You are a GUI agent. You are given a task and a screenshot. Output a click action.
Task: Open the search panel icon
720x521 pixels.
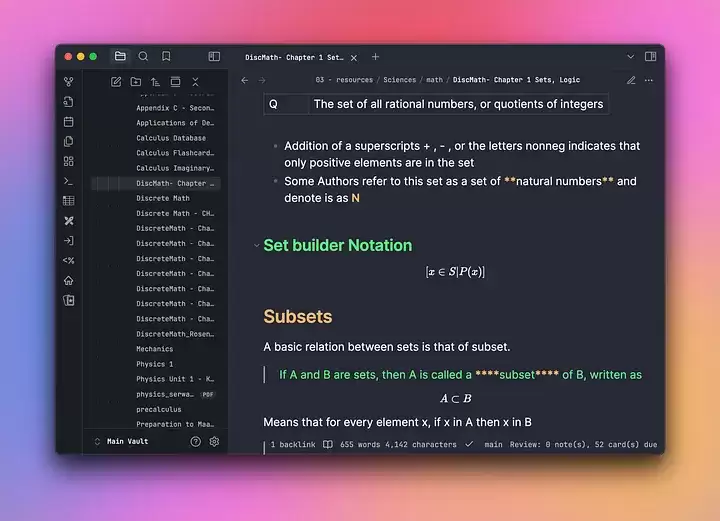(x=143, y=57)
